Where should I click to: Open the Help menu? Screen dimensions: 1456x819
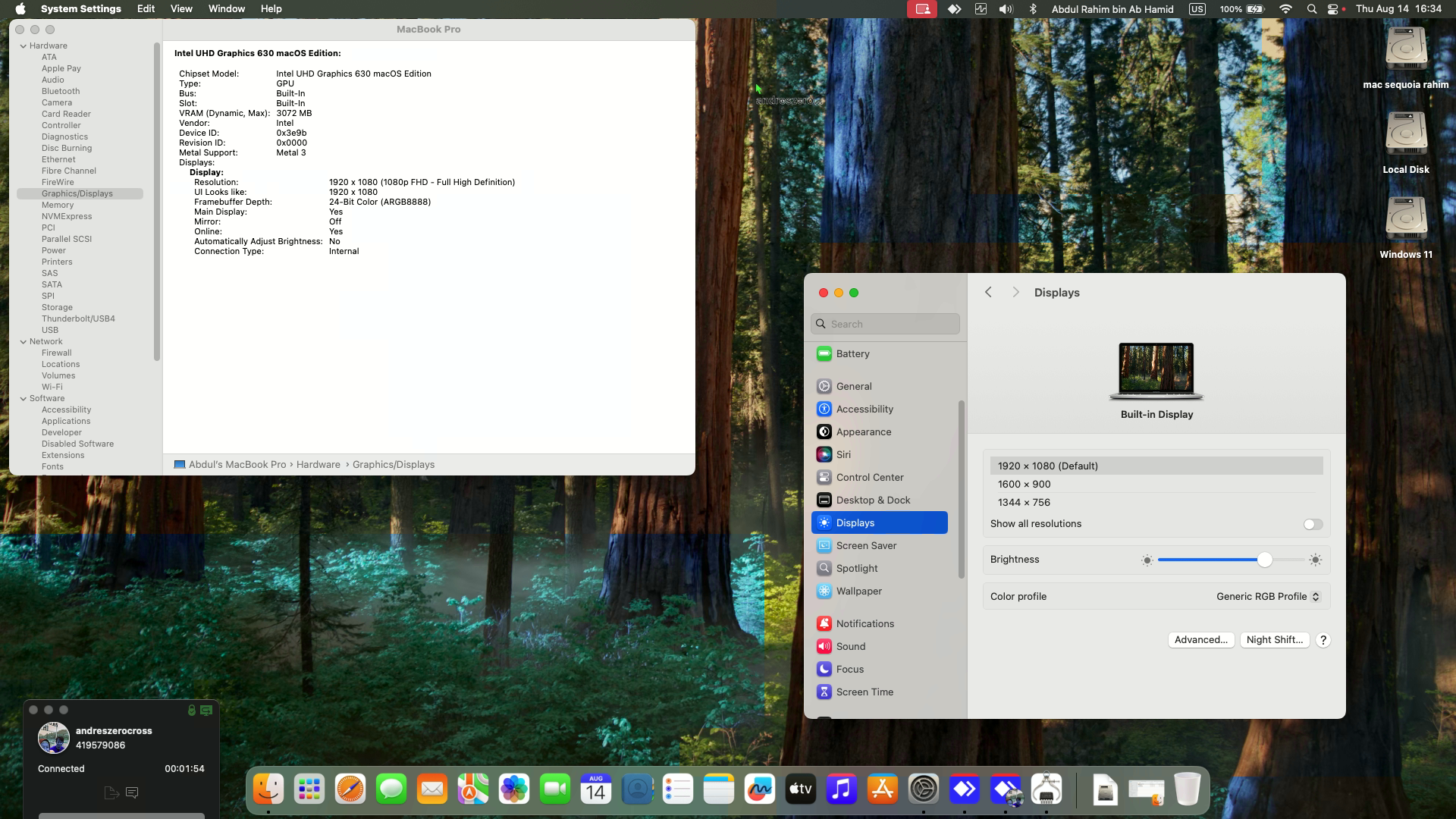click(x=271, y=9)
